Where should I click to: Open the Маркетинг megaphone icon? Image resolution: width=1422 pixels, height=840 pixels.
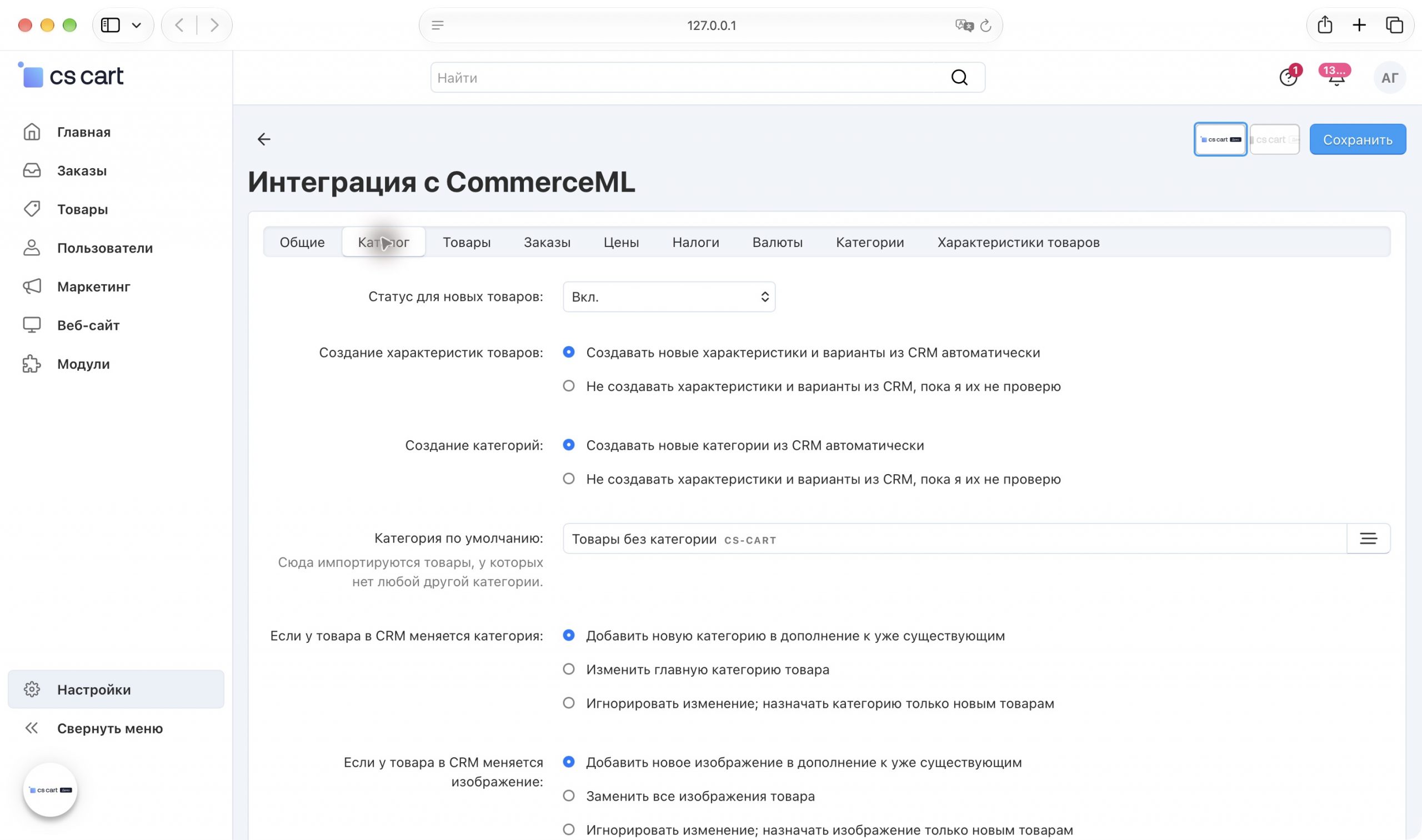(x=32, y=286)
